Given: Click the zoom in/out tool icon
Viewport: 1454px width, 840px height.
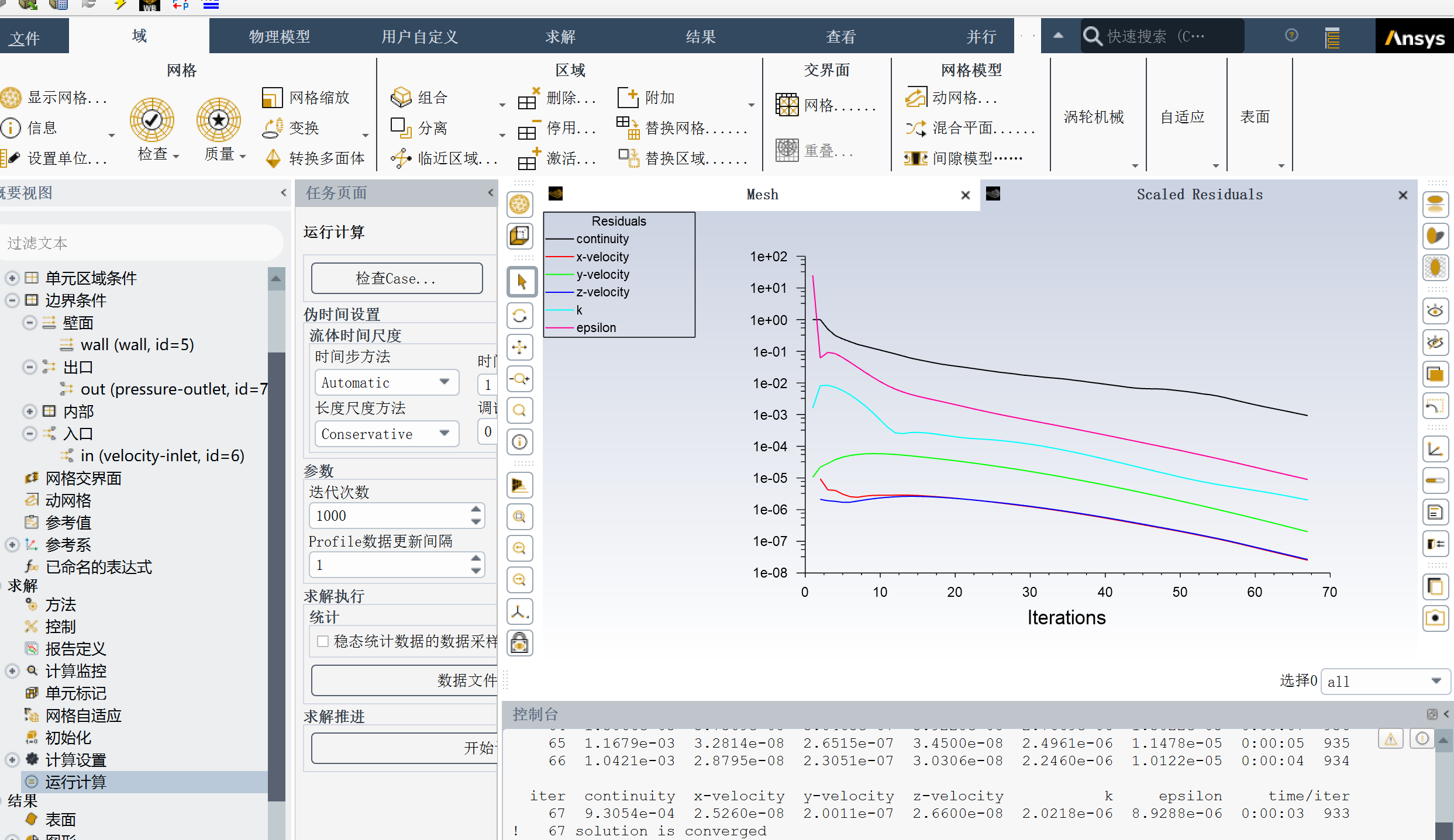Looking at the screenshot, I should tap(519, 379).
